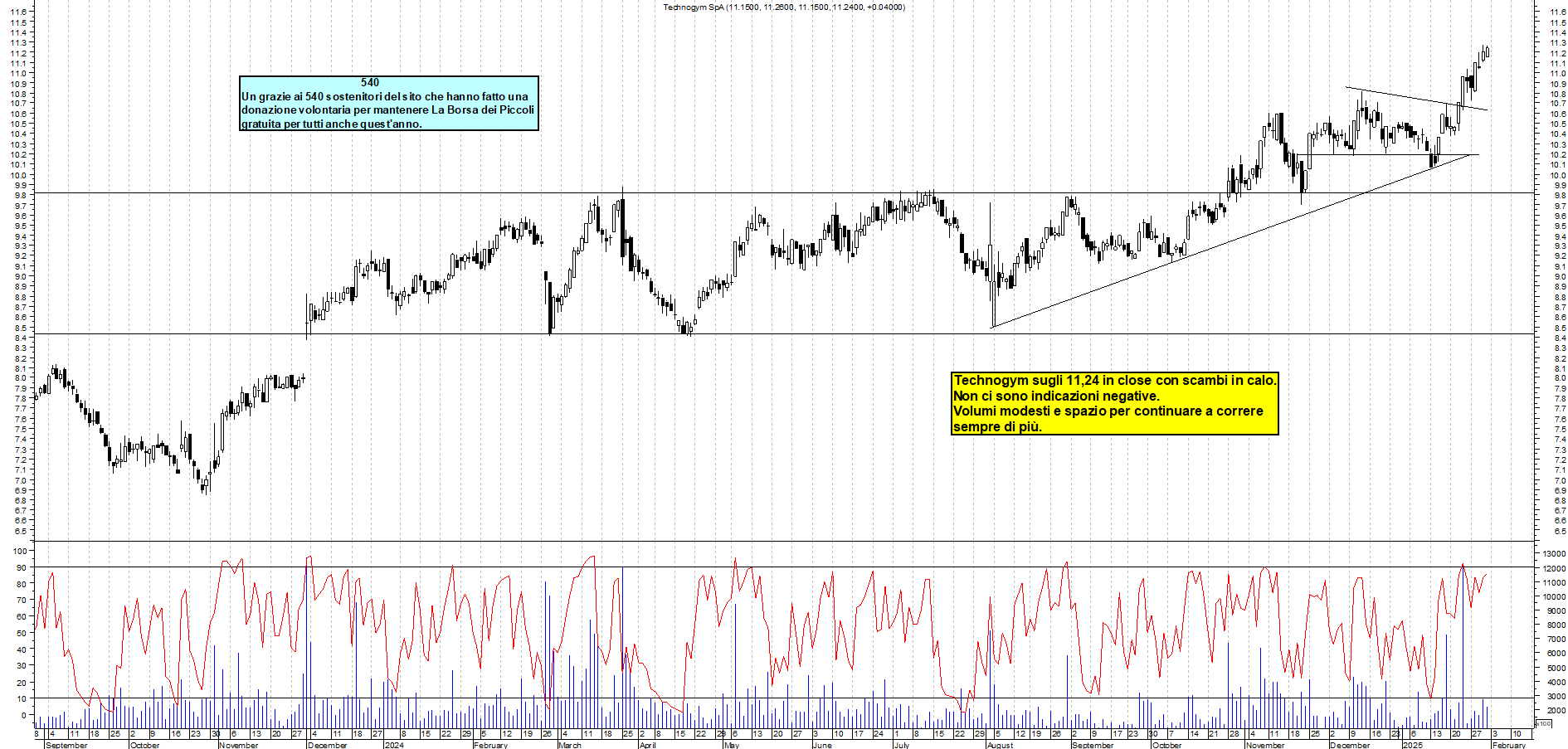Click the '2024' year label on timeline
1568x749 pixels.
click(394, 745)
